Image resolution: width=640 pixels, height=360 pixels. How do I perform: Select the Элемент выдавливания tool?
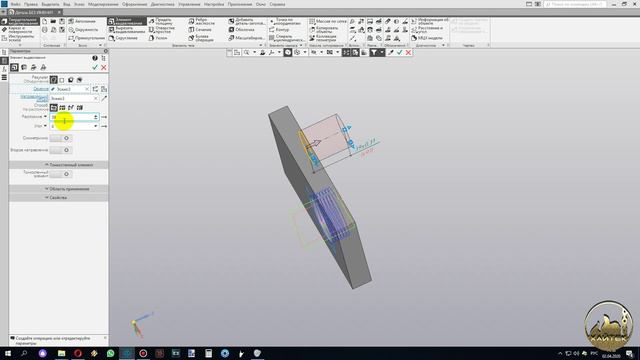[127, 21]
